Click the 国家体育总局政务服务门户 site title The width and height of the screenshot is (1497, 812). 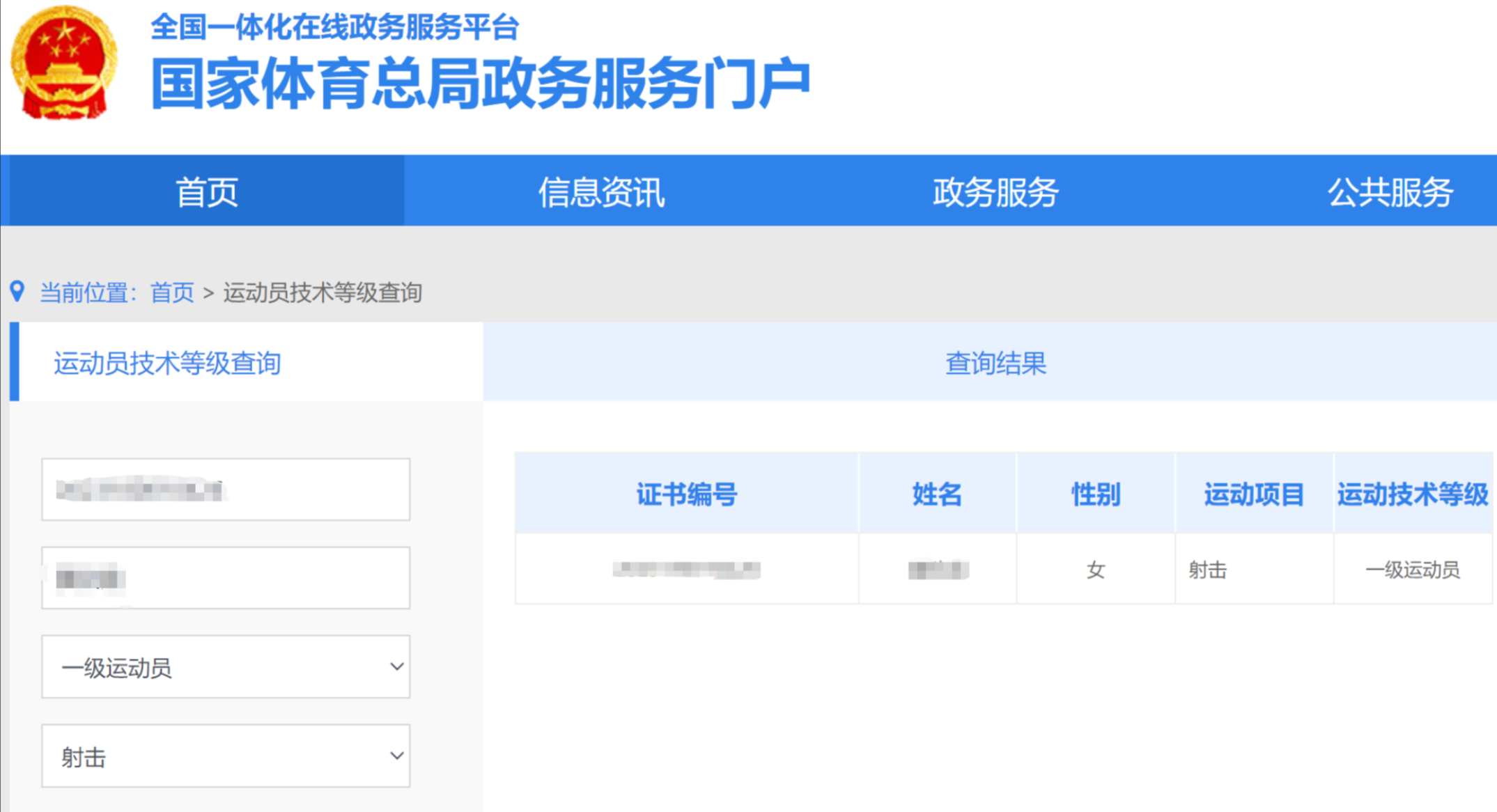click(x=481, y=84)
